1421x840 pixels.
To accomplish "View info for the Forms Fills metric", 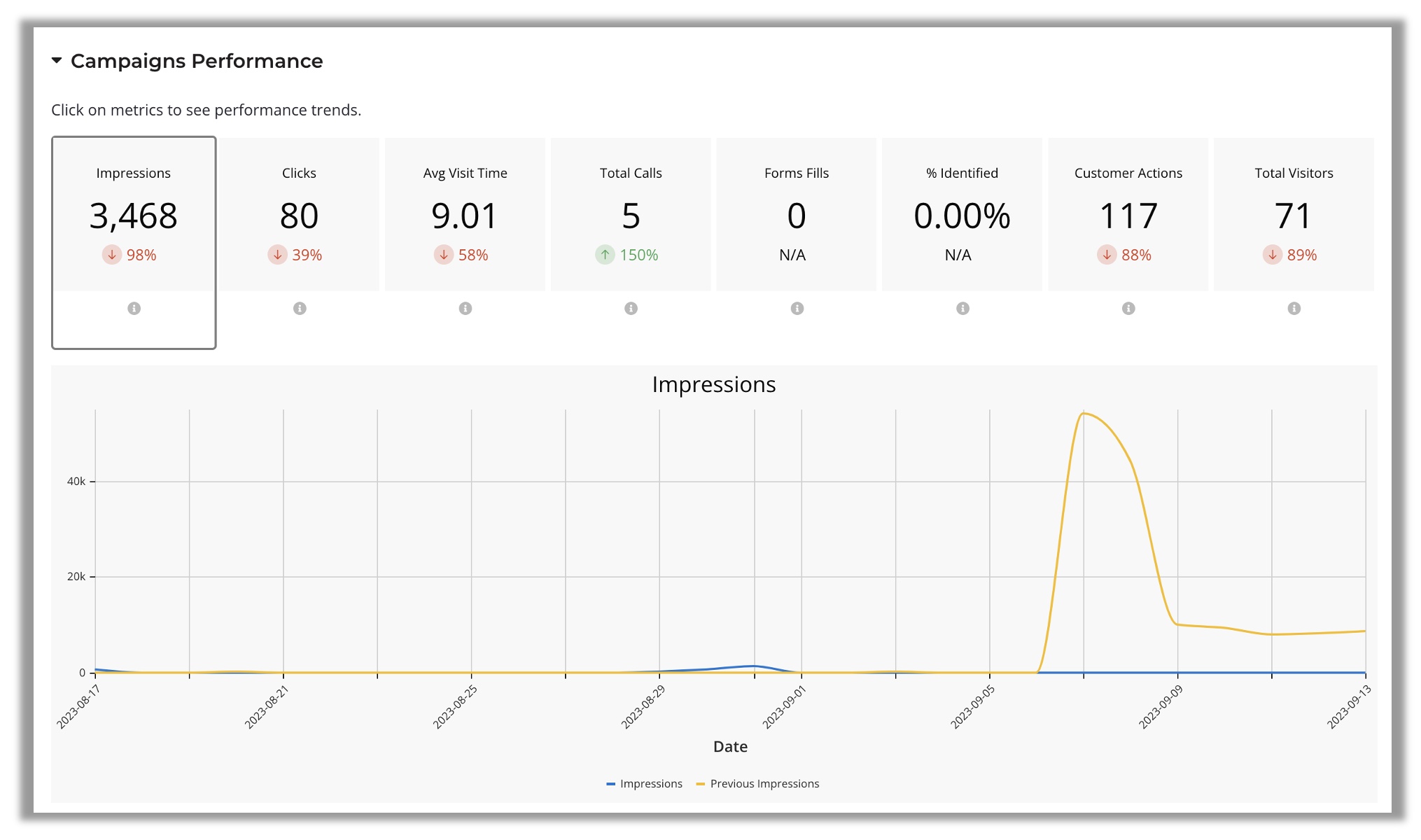I will (x=797, y=307).
